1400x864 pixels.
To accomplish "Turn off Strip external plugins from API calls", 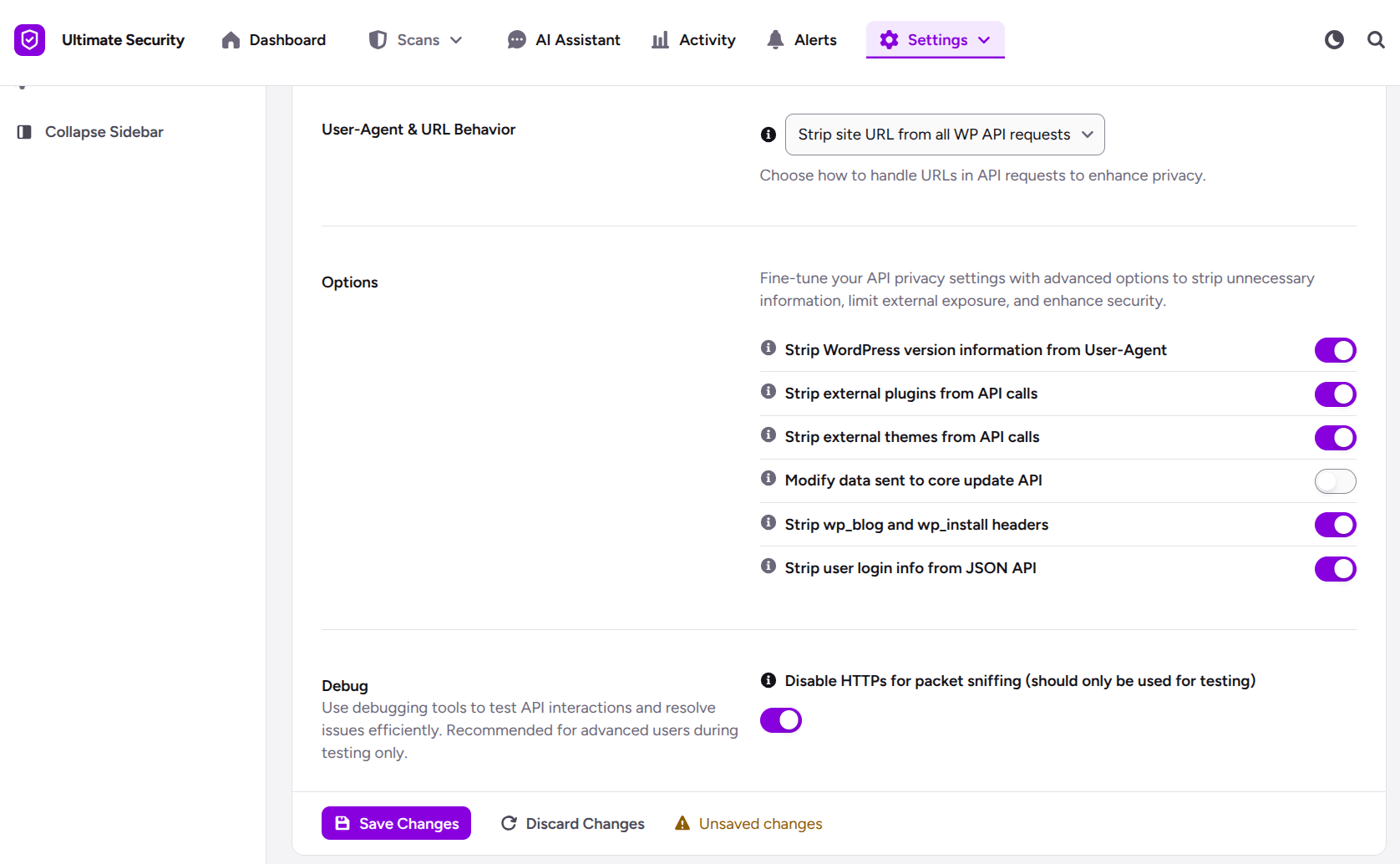I will pyautogui.click(x=1335, y=394).
